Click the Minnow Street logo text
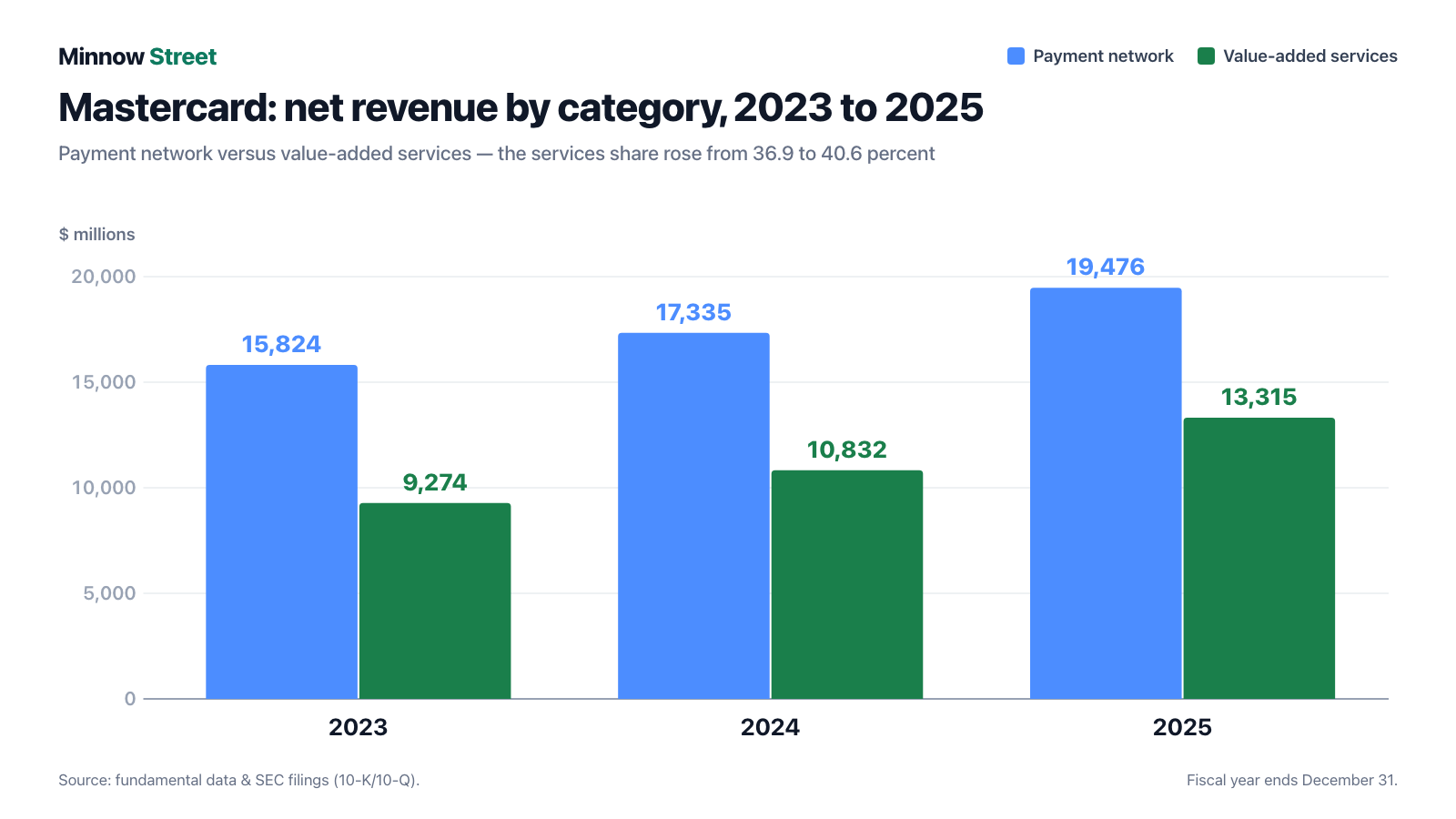Screen dimensions: 1456x819 pos(137,56)
